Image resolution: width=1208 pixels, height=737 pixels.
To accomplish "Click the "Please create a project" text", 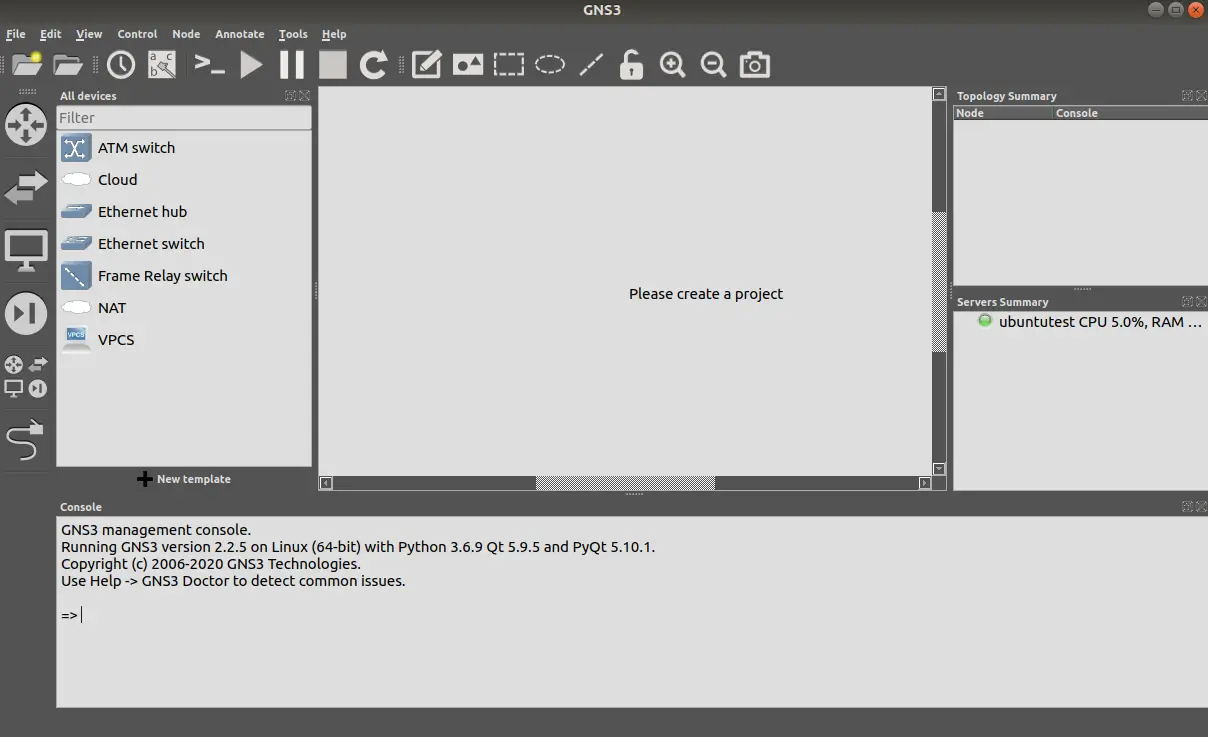I will 706,294.
